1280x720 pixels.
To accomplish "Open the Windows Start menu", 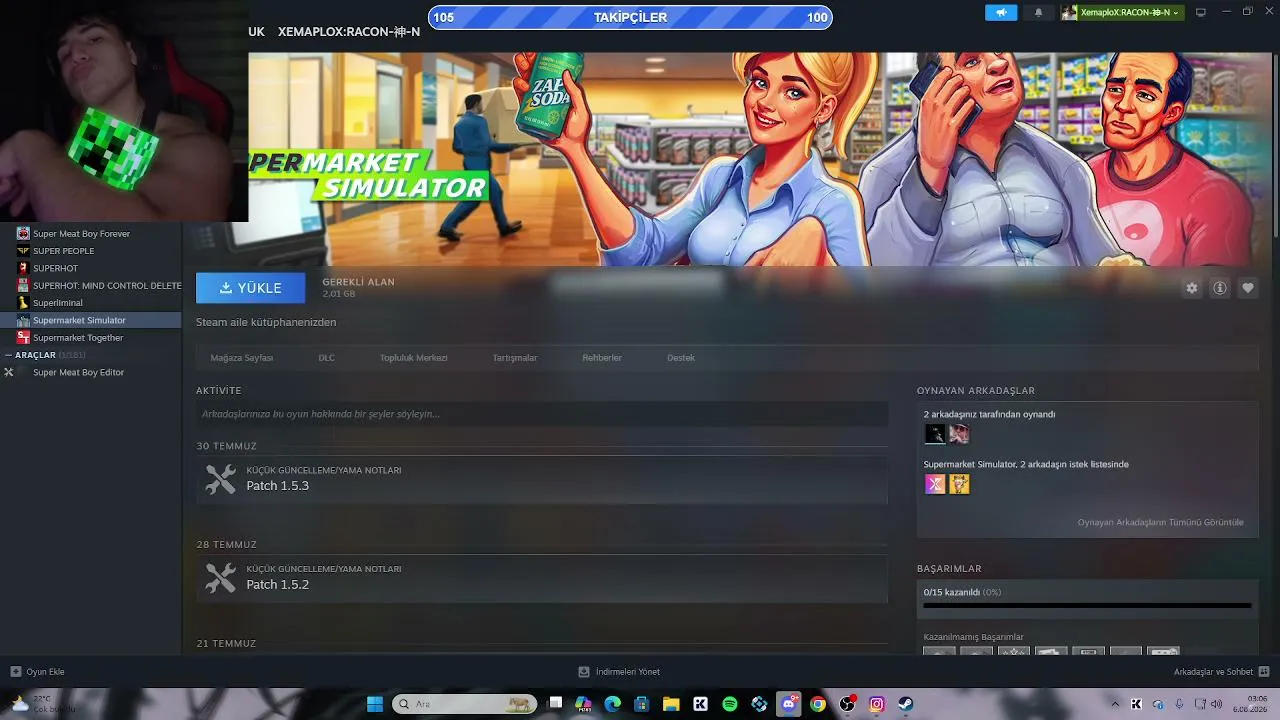I will pos(375,704).
